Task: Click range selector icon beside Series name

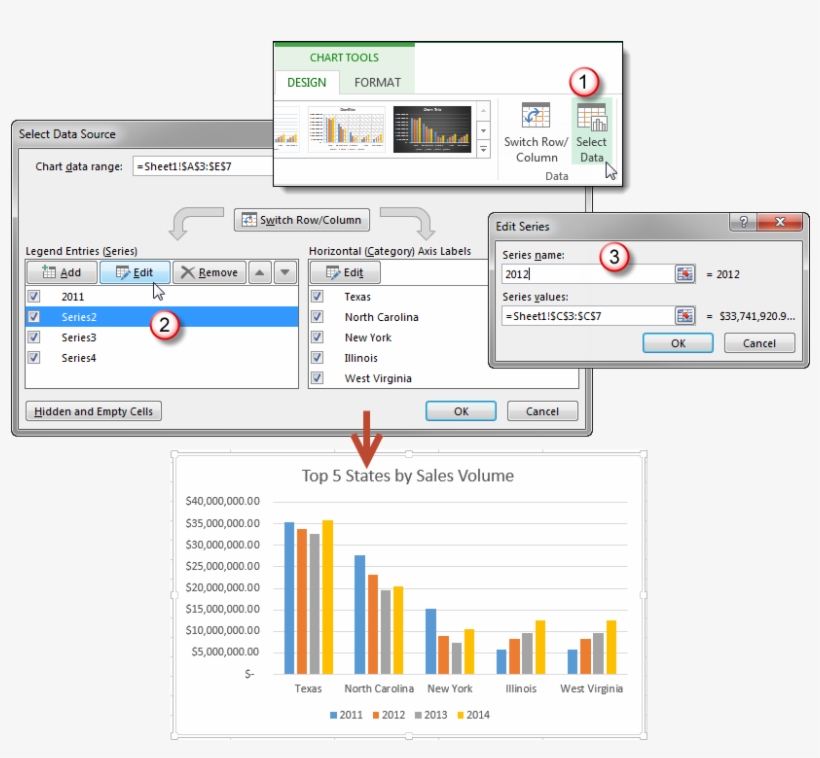Action: (684, 274)
